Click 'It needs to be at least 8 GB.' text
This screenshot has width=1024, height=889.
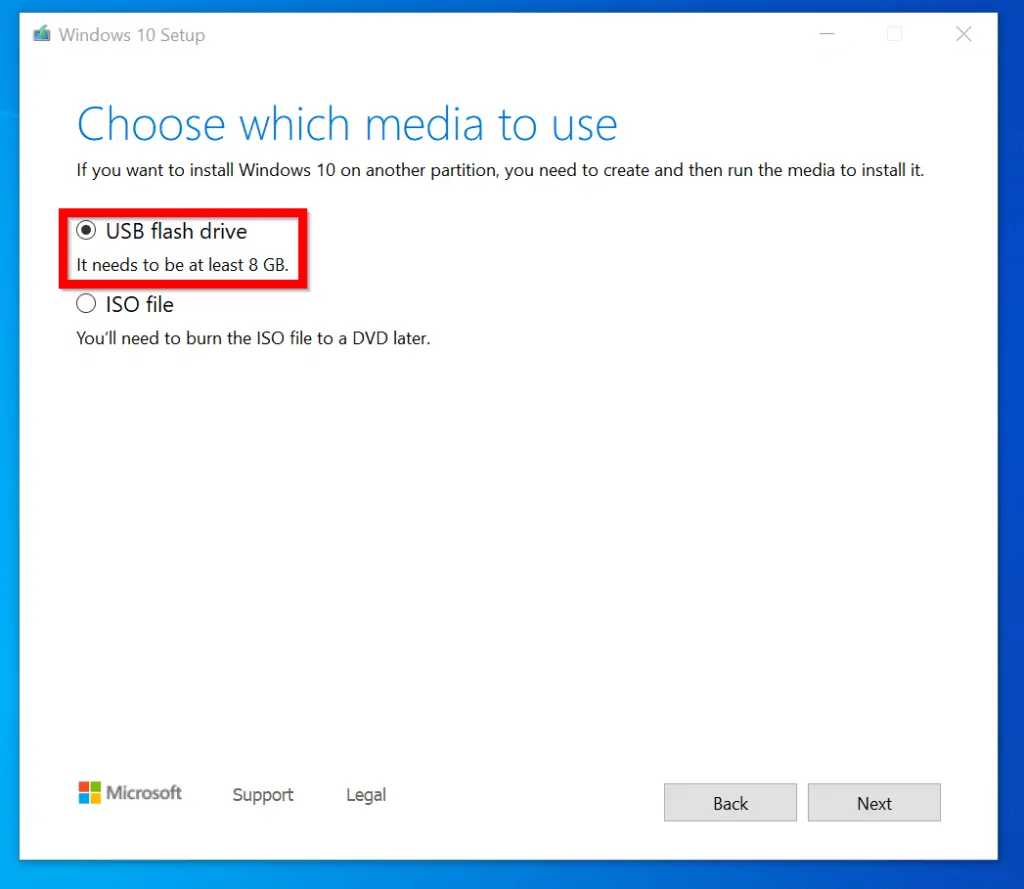[182, 265]
